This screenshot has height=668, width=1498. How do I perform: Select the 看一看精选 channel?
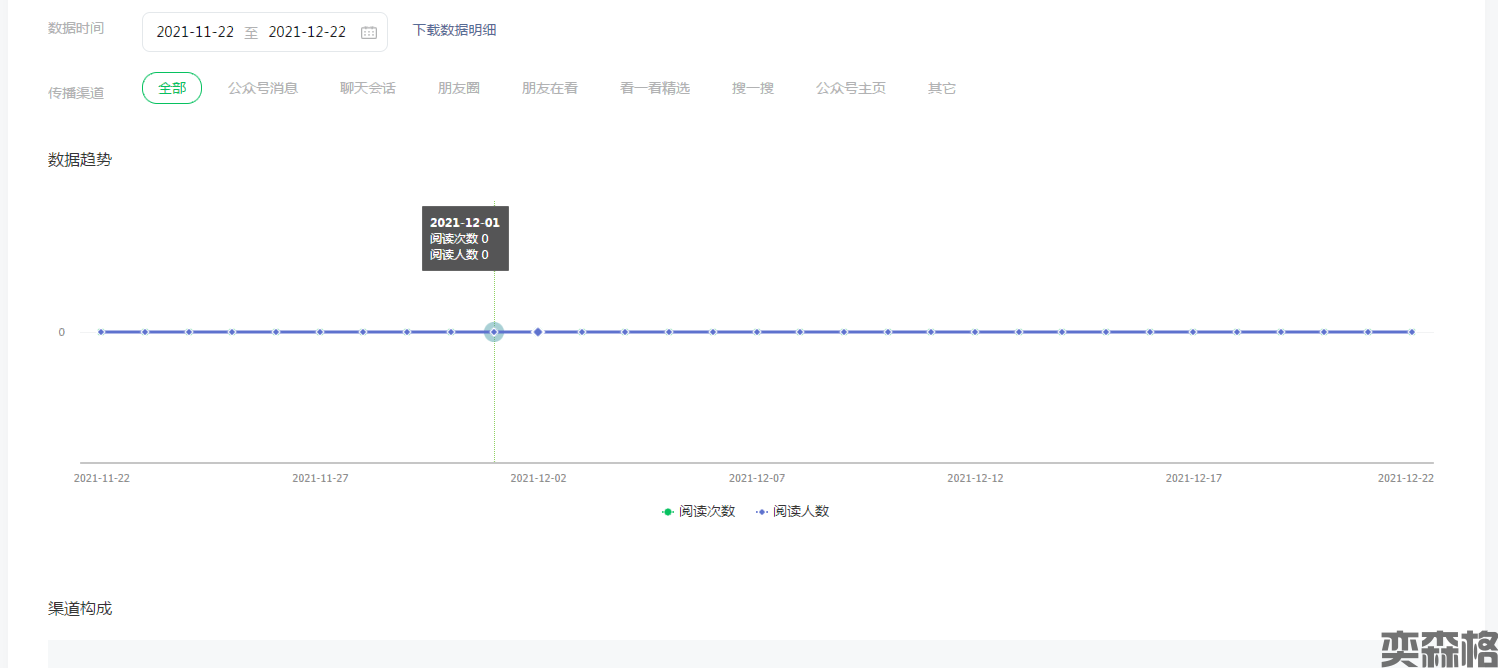(x=655, y=88)
